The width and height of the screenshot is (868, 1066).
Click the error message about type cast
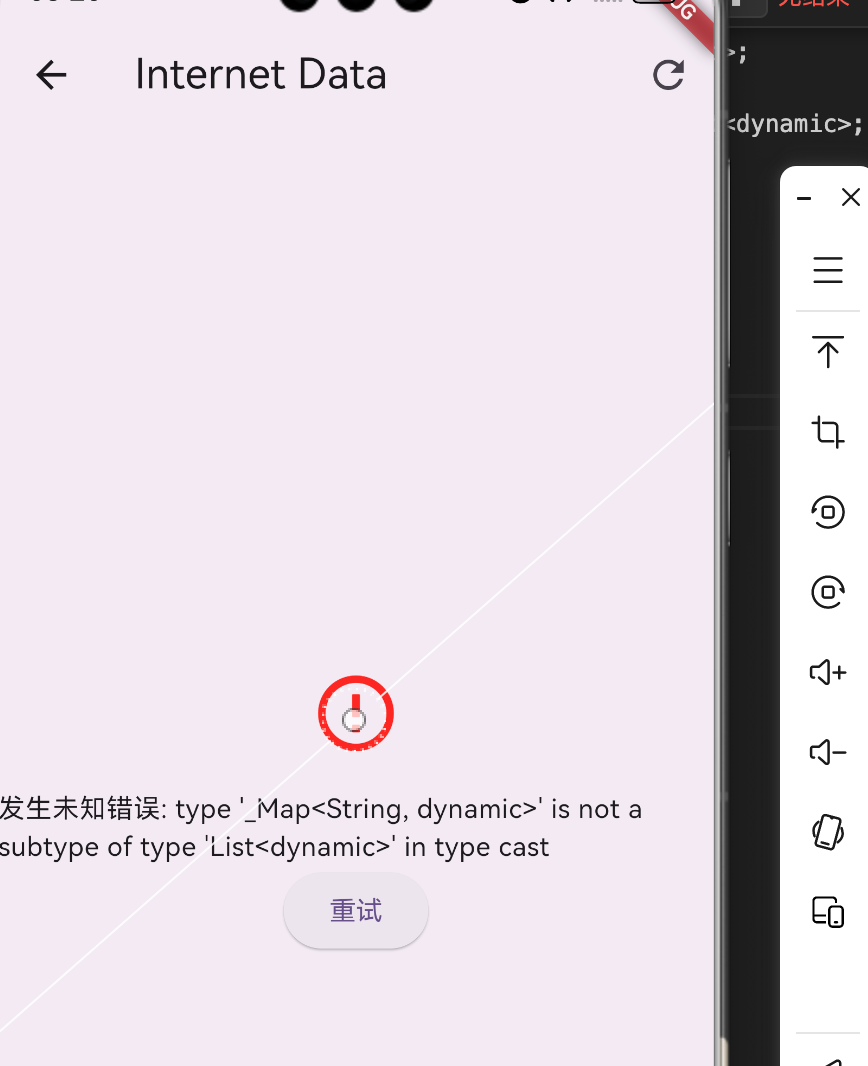point(320,827)
